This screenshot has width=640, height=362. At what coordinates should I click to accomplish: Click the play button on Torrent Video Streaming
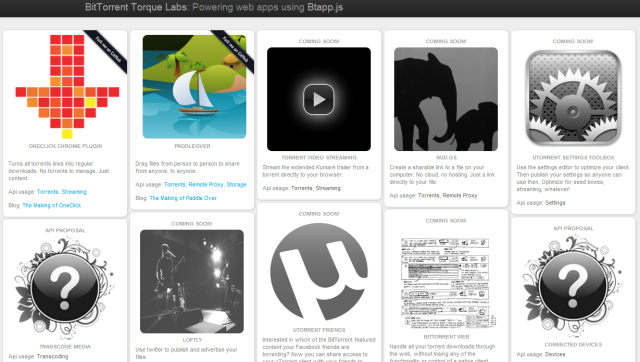click(x=319, y=99)
